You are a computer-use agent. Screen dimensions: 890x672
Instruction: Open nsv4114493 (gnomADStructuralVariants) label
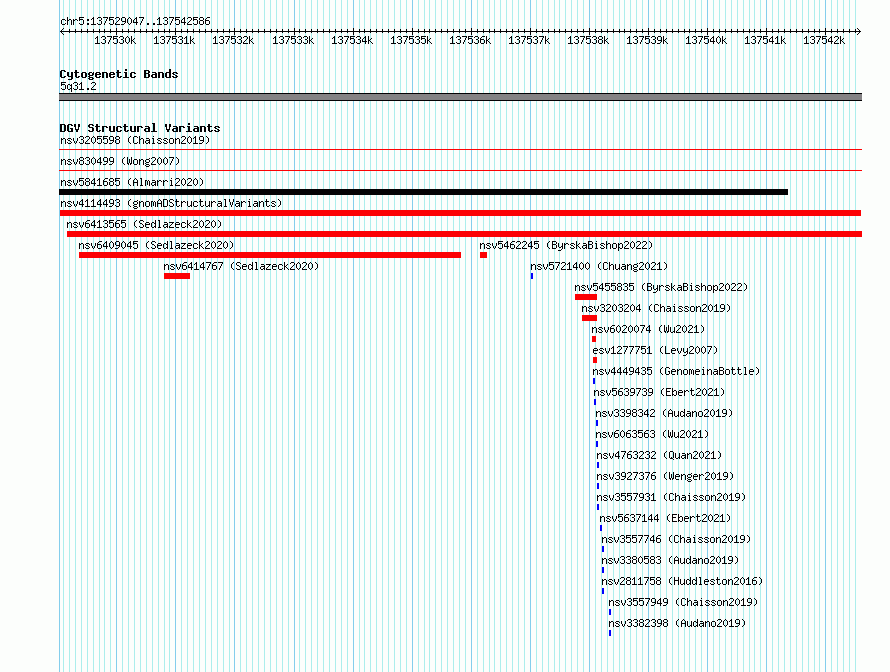click(x=171, y=203)
